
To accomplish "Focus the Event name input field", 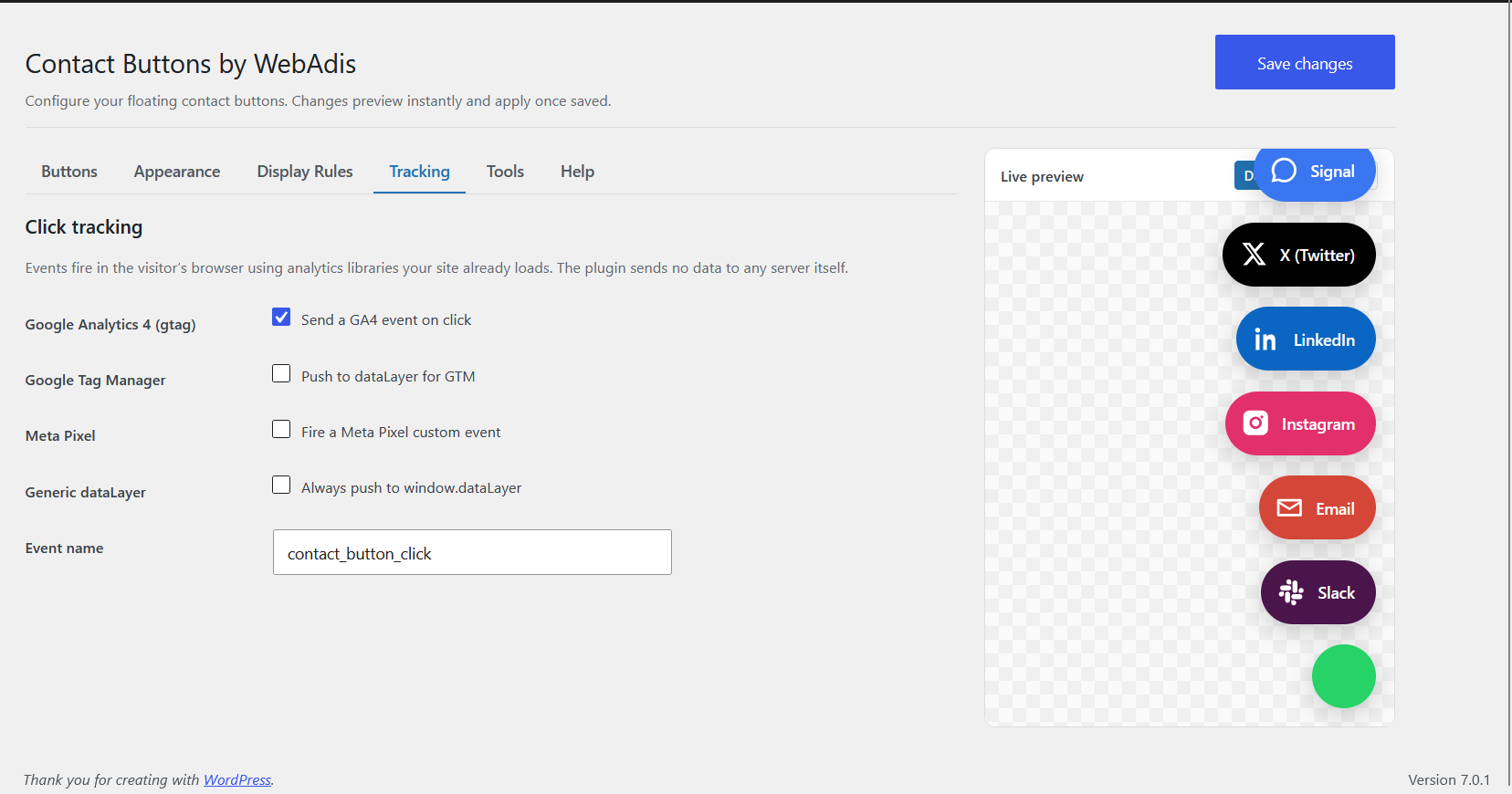I will pyautogui.click(x=472, y=552).
